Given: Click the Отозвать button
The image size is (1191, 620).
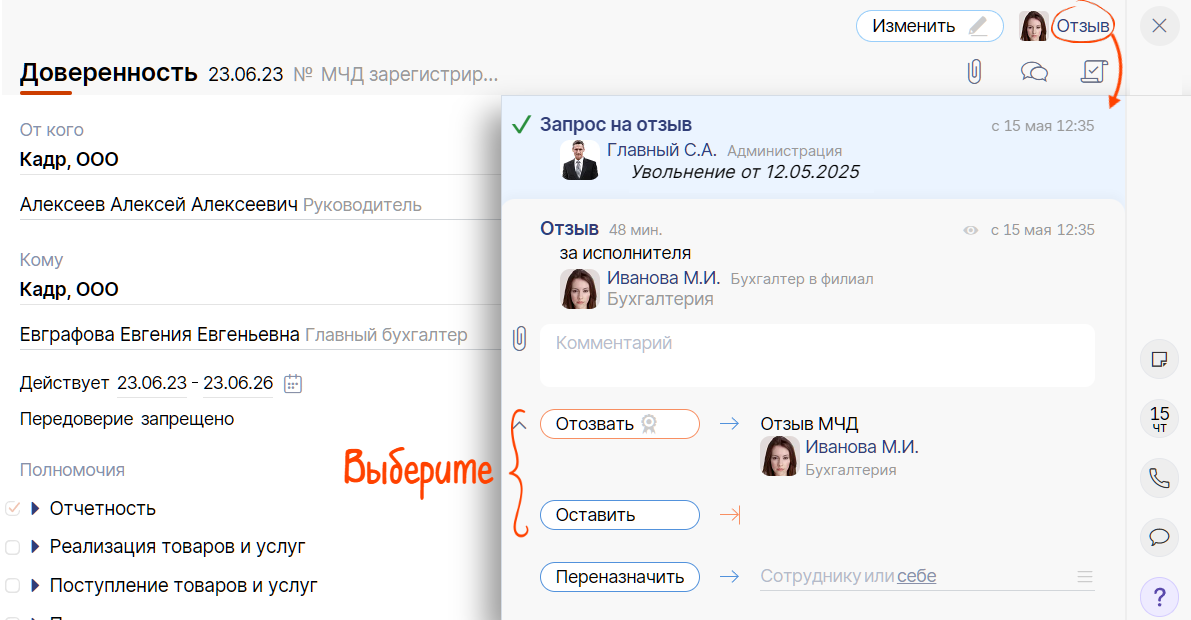Looking at the screenshot, I should click(619, 424).
